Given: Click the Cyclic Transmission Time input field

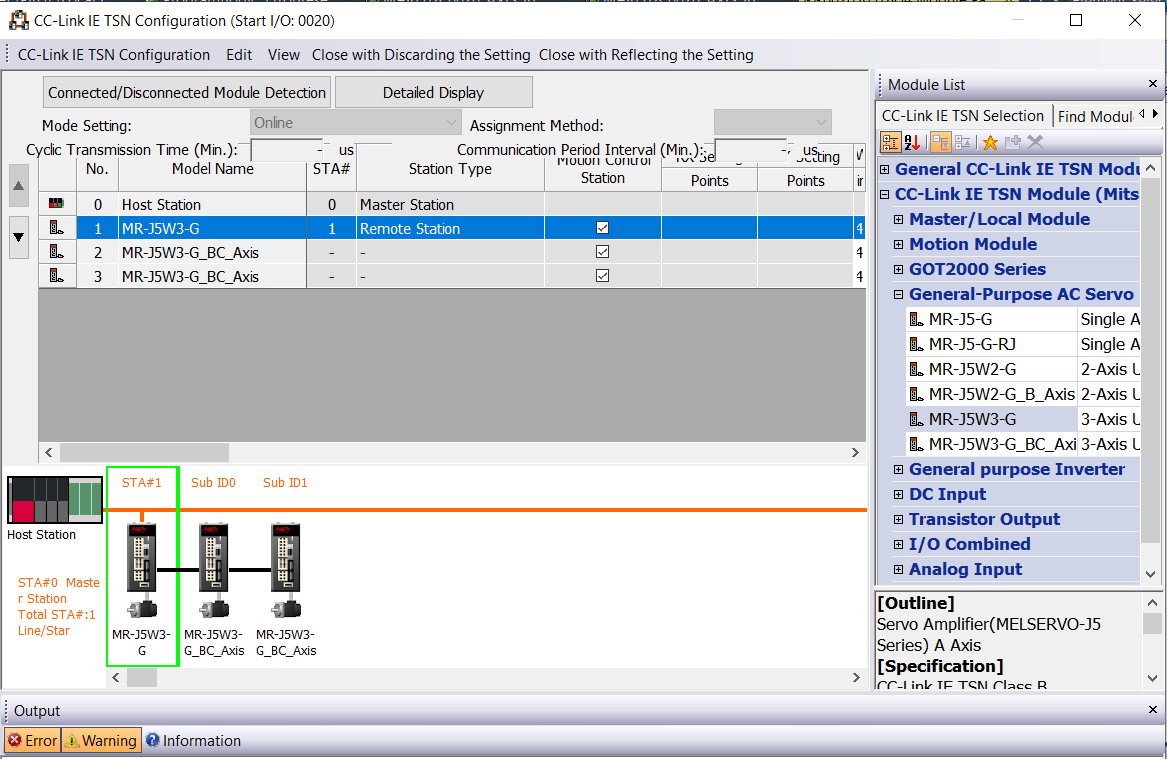Looking at the screenshot, I should click(286, 150).
